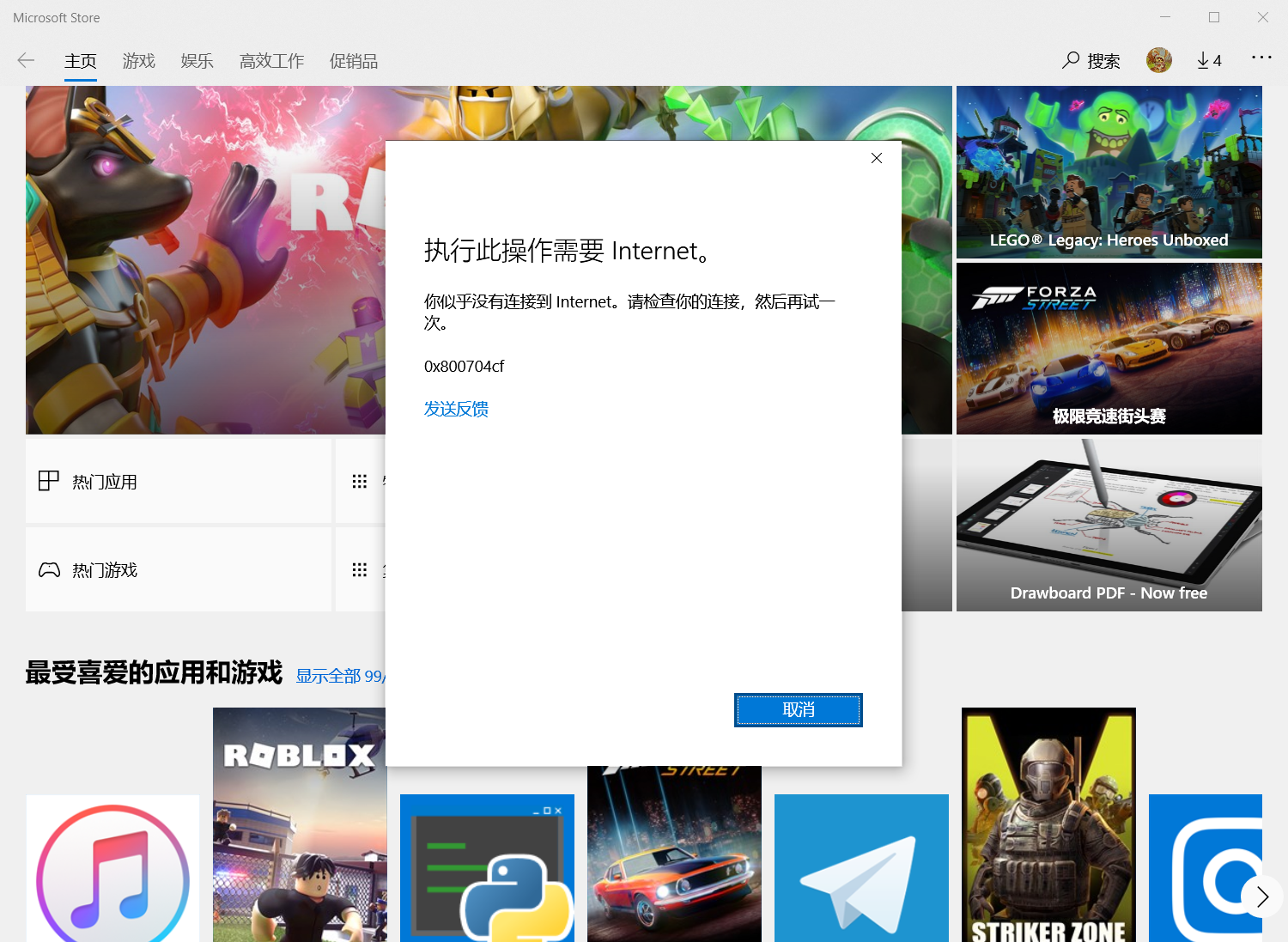Screen dimensions: 1288x942
Task: Click the grid icon tile beside 热门应用
Action: (x=361, y=481)
